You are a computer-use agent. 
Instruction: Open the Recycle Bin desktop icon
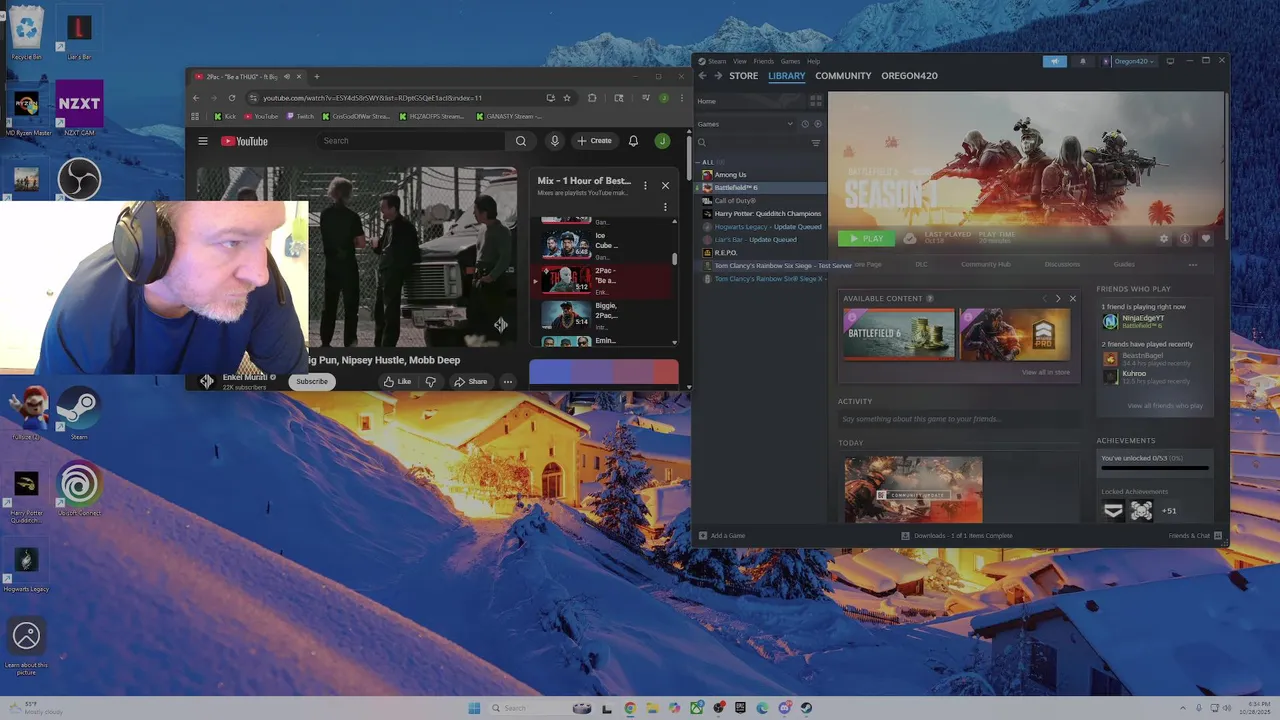26,35
